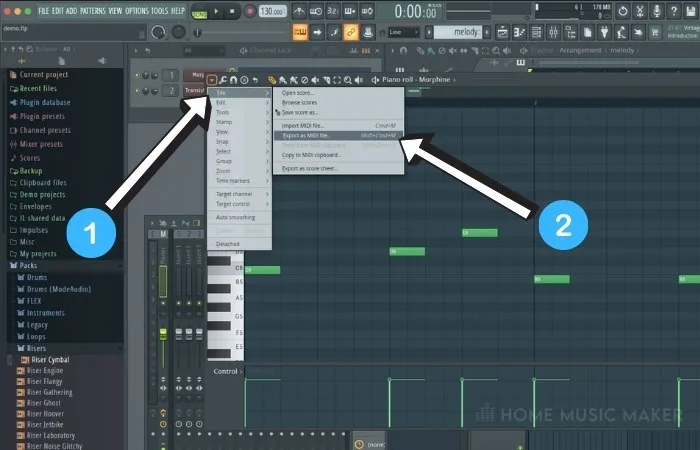Open the mixer view icon
Viewport: 700px width, 450px height.
click(553, 32)
